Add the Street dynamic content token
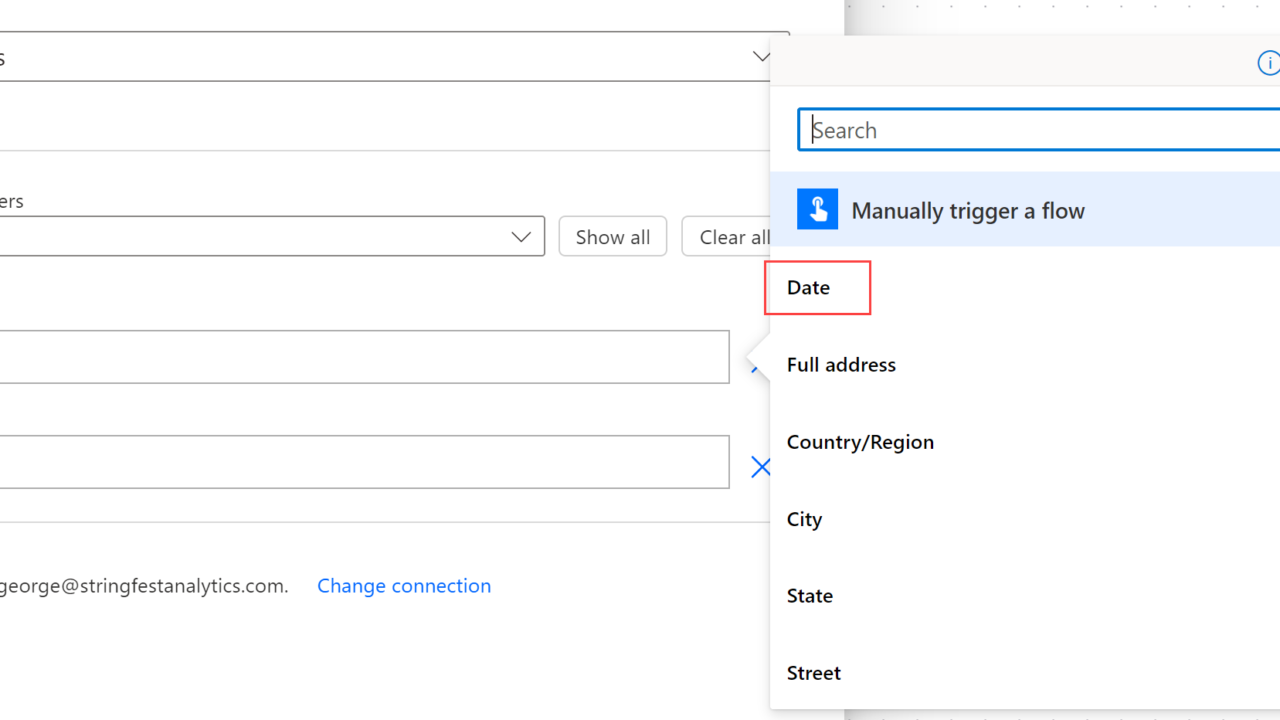 (813, 673)
